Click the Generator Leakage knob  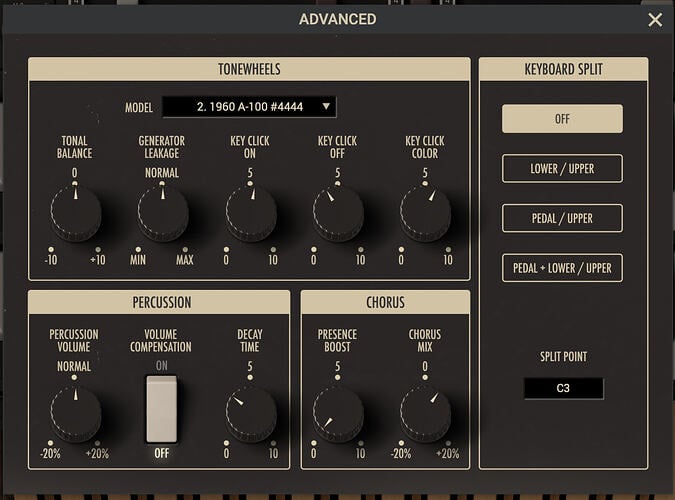(163, 213)
